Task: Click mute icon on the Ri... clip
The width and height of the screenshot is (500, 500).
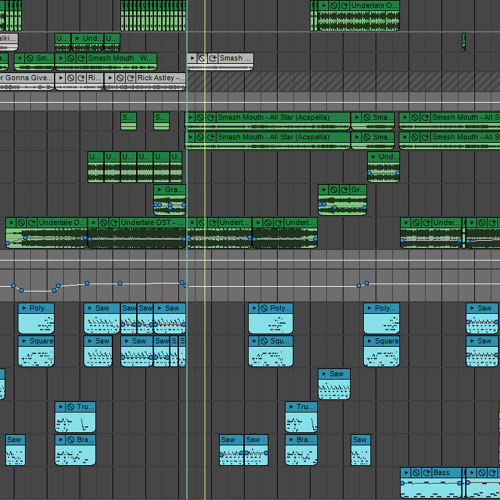Action: tap(71, 78)
